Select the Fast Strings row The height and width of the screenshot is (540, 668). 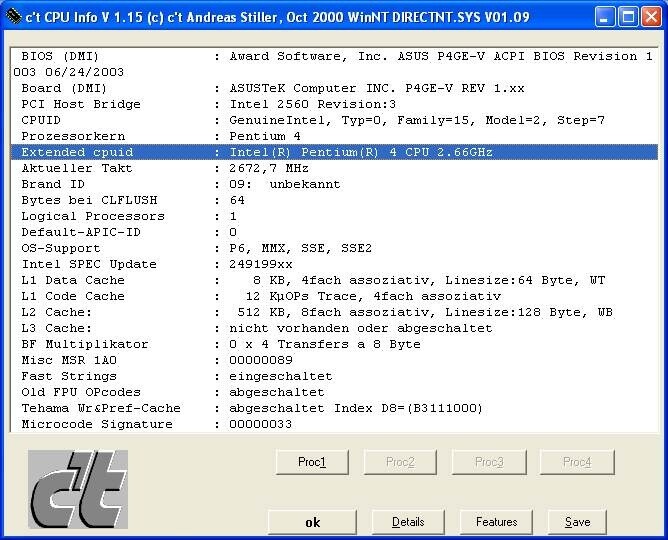tap(334, 376)
